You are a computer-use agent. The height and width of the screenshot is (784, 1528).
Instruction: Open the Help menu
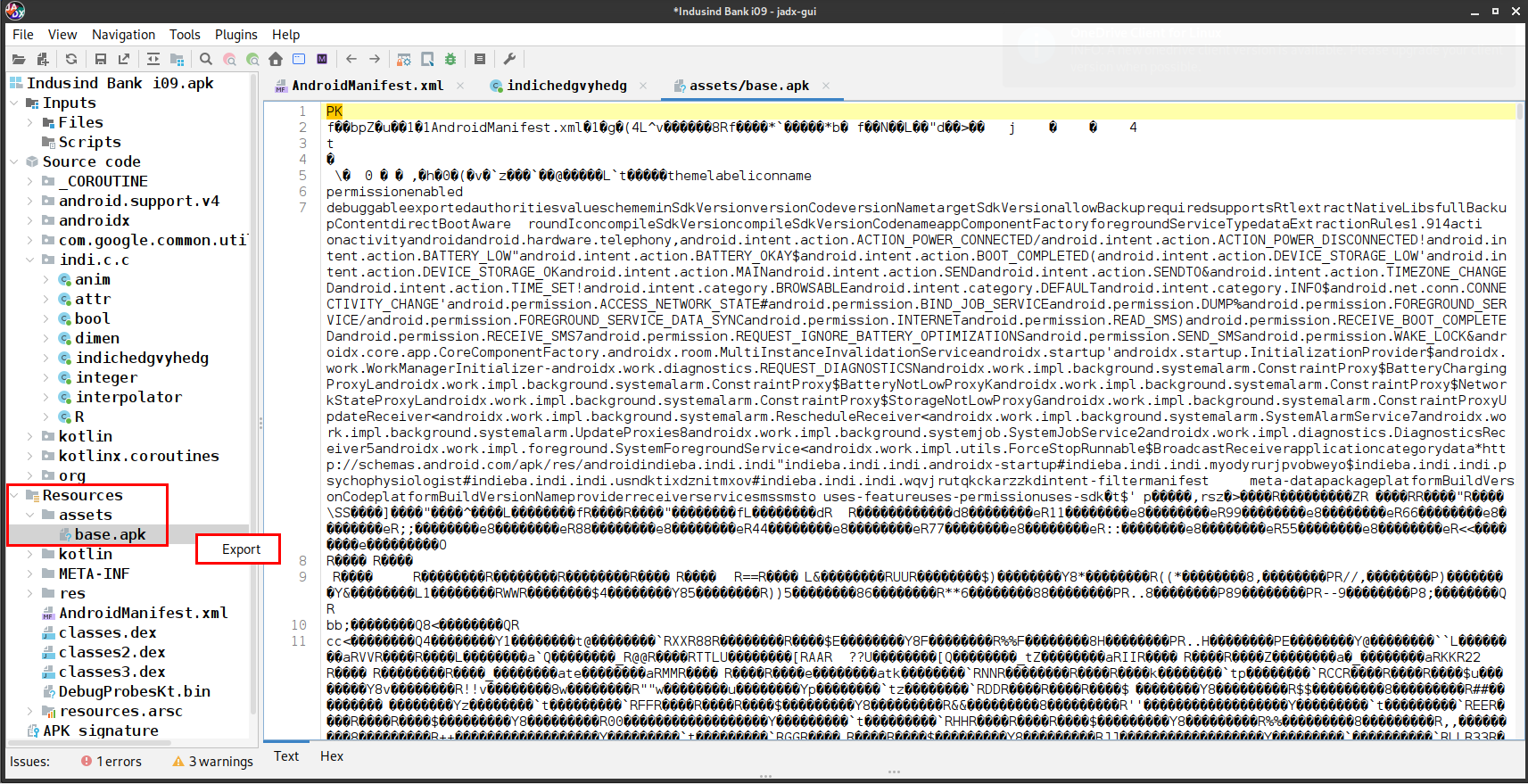(286, 35)
